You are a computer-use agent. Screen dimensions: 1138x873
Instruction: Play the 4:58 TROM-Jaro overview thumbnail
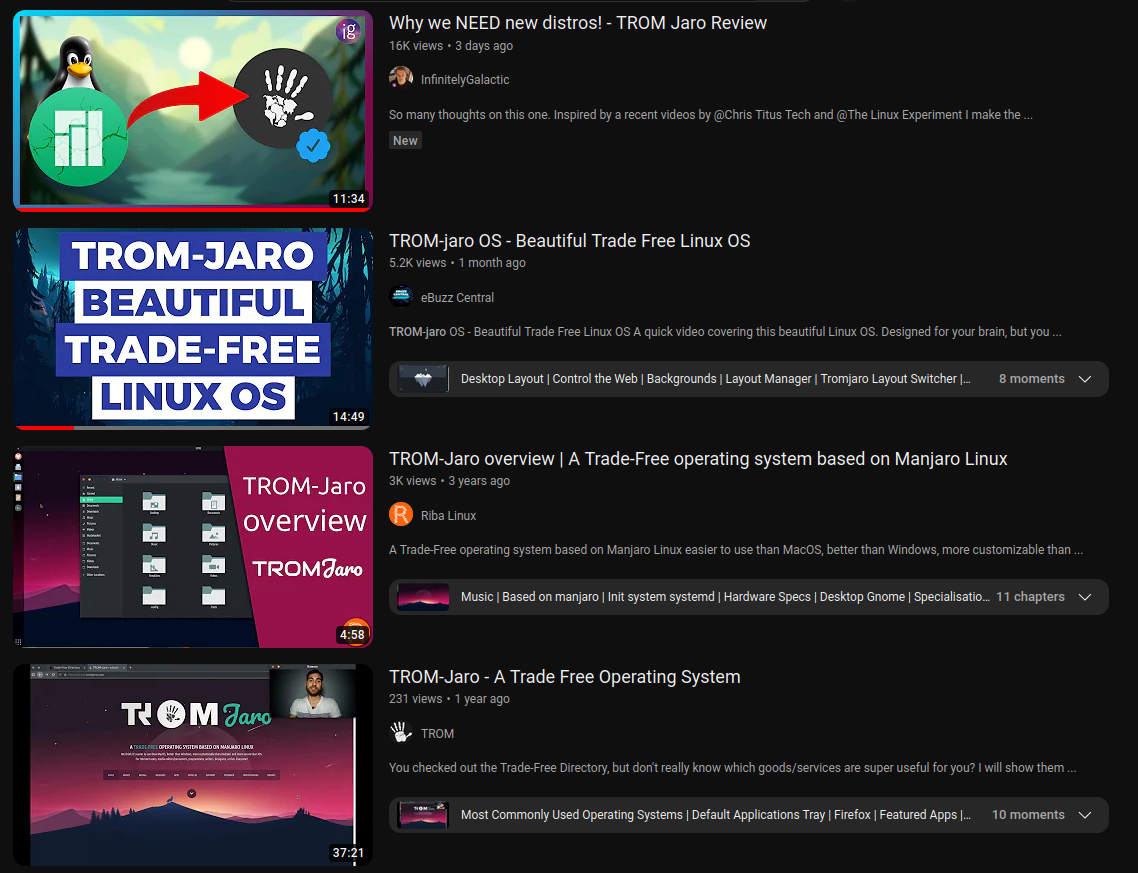point(193,546)
